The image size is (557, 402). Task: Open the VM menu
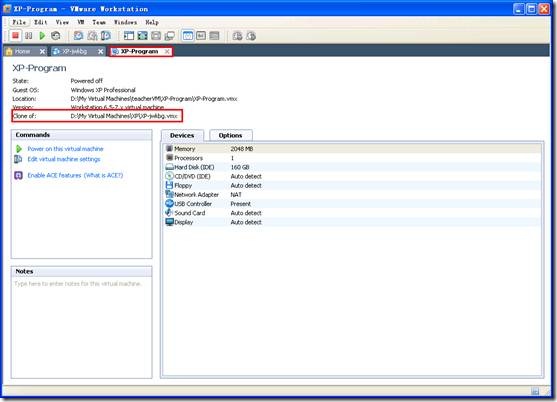pos(81,22)
